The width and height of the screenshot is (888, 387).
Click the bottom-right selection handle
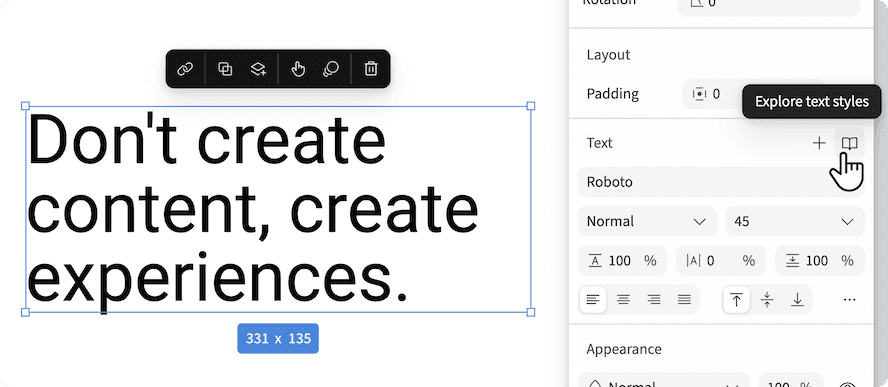tap(531, 312)
